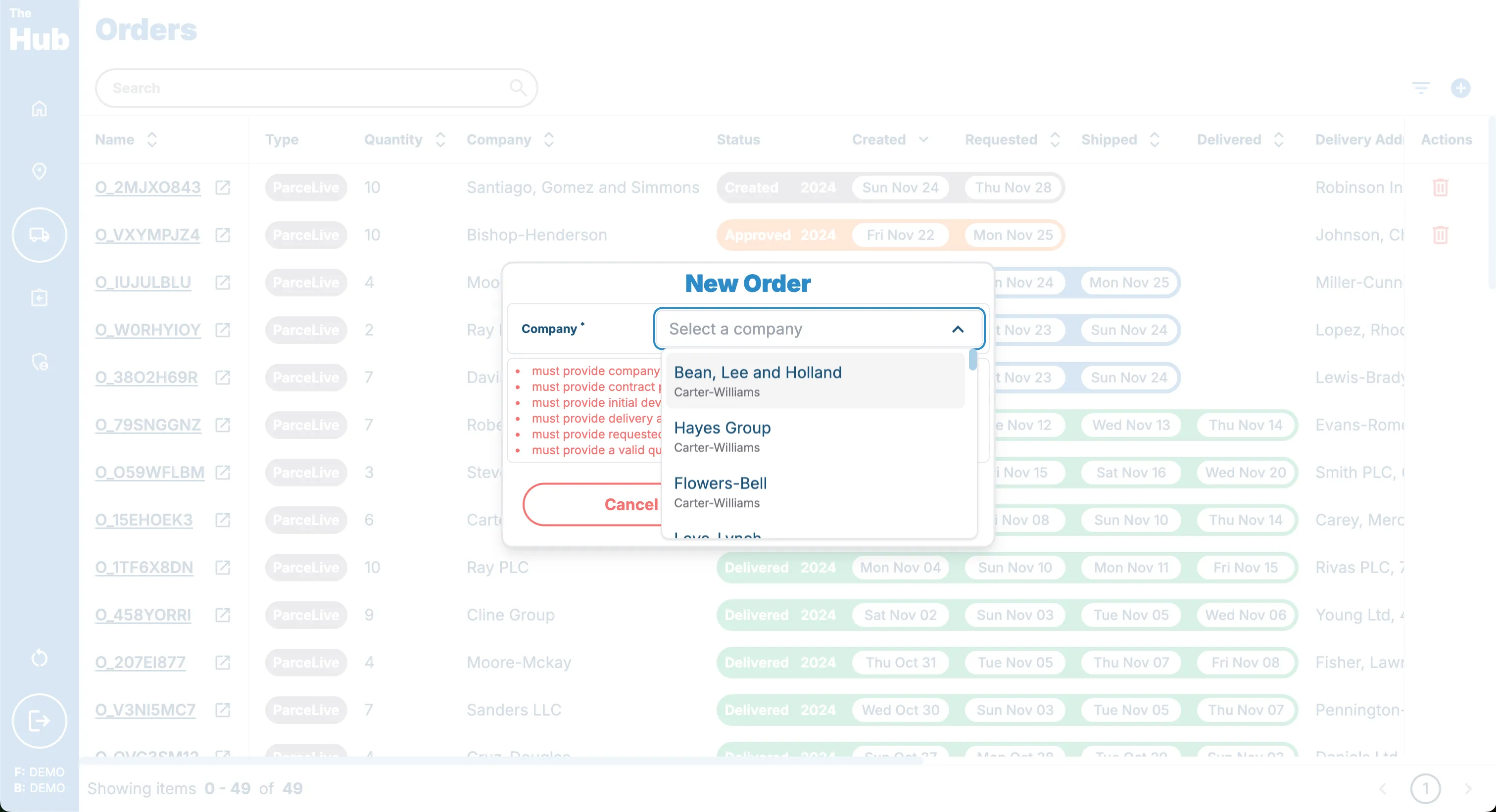Sort table by Delivered column
This screenshot has width=1496, height=812.
click(1278, 140)
